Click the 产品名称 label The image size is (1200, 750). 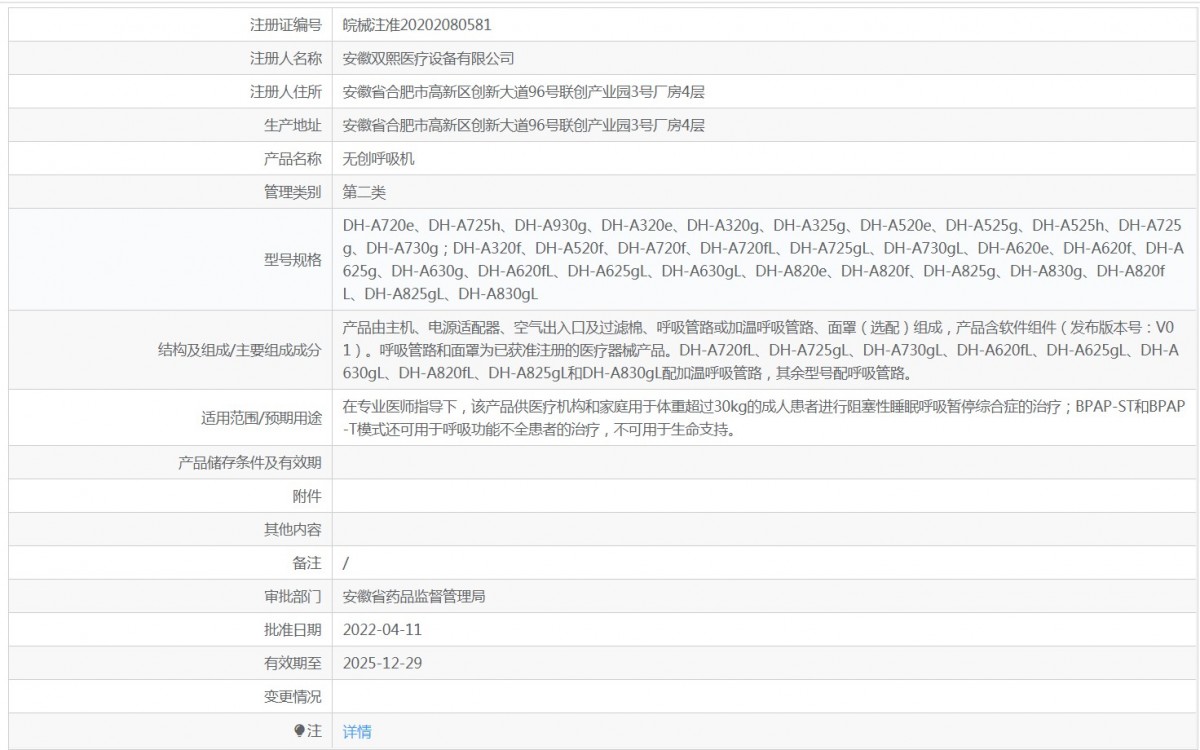(292, 159)
